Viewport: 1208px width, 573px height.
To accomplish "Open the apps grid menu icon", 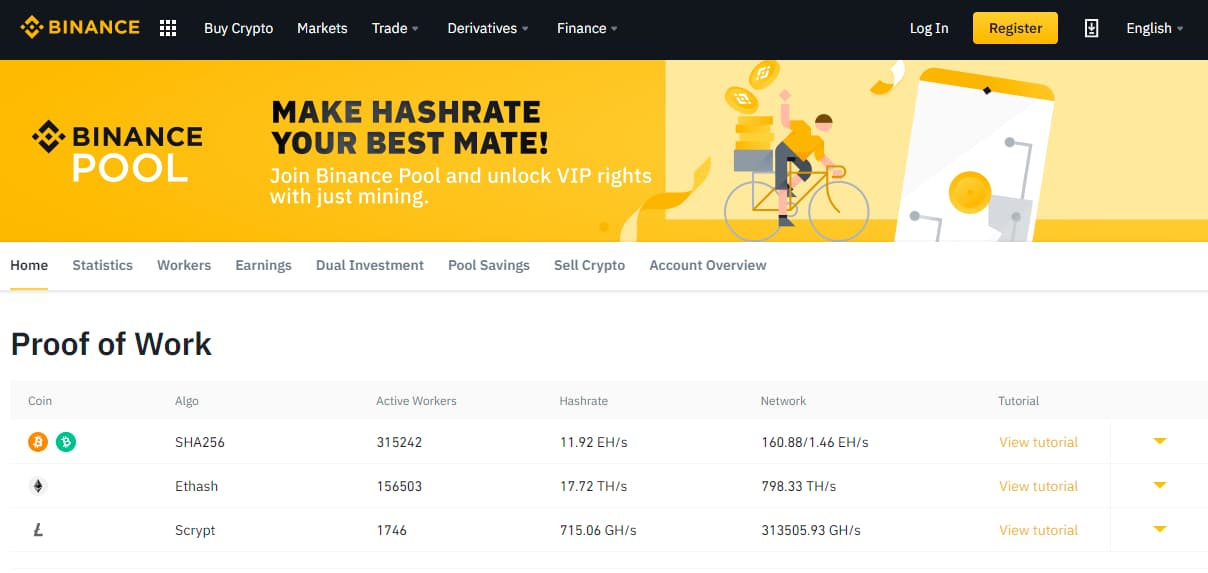I will pyautogui.click(x=168, y=28).
